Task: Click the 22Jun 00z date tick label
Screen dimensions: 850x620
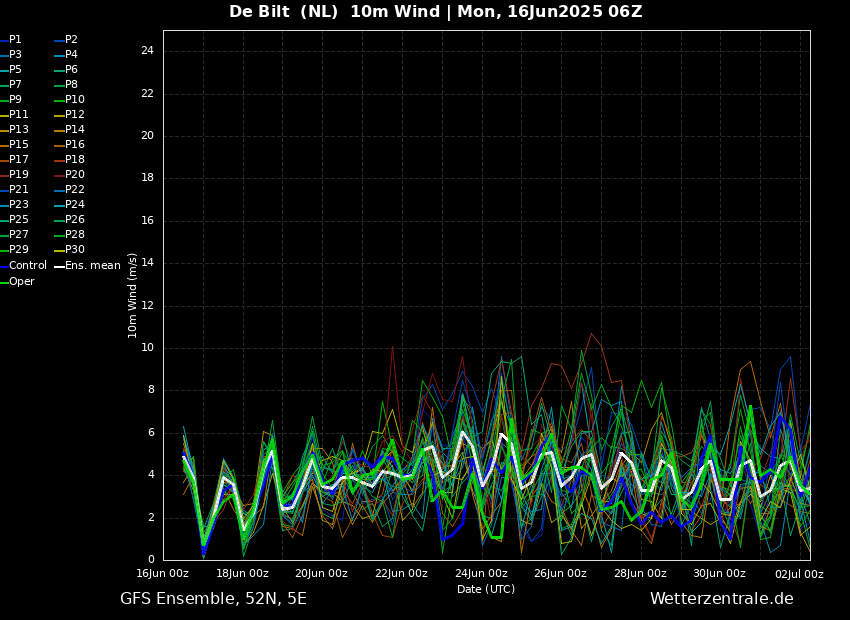Action: (401, 574)
